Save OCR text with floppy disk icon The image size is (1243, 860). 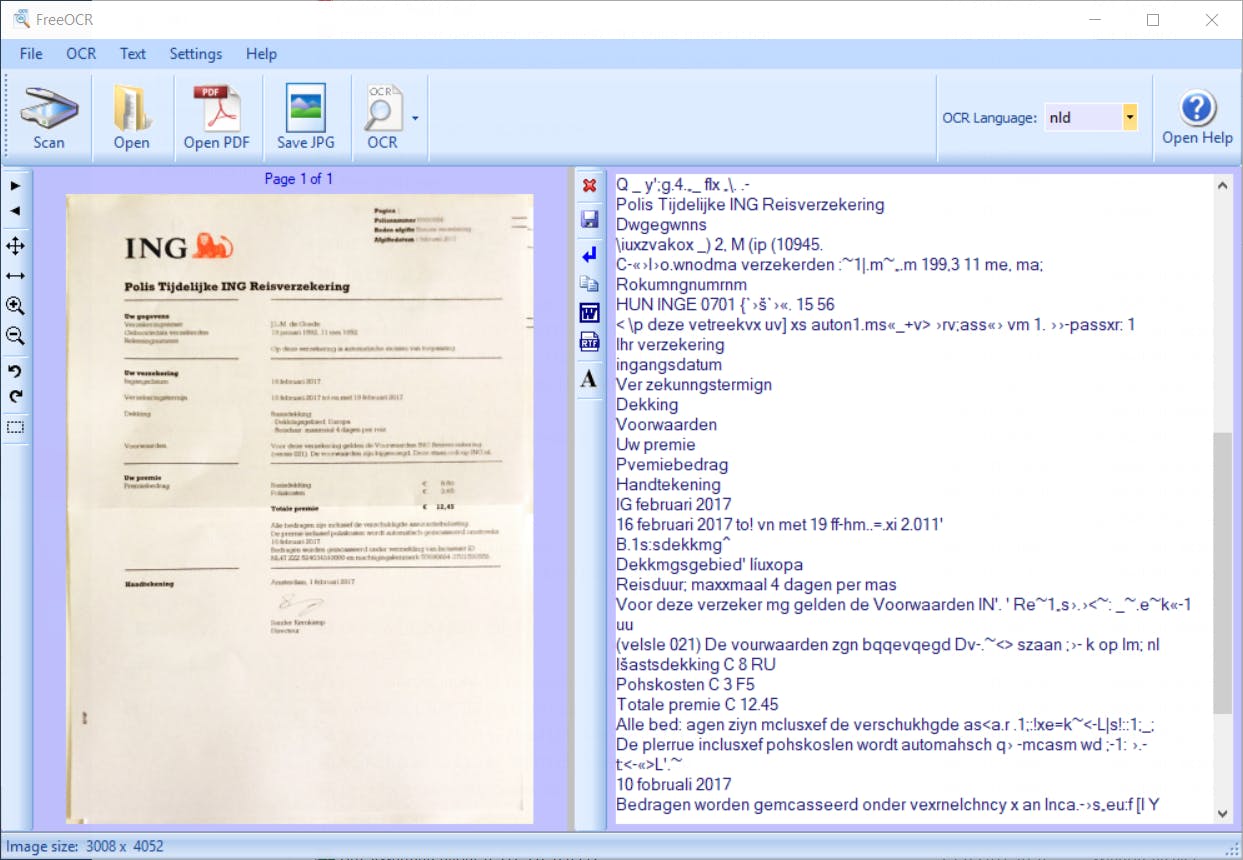589,220
